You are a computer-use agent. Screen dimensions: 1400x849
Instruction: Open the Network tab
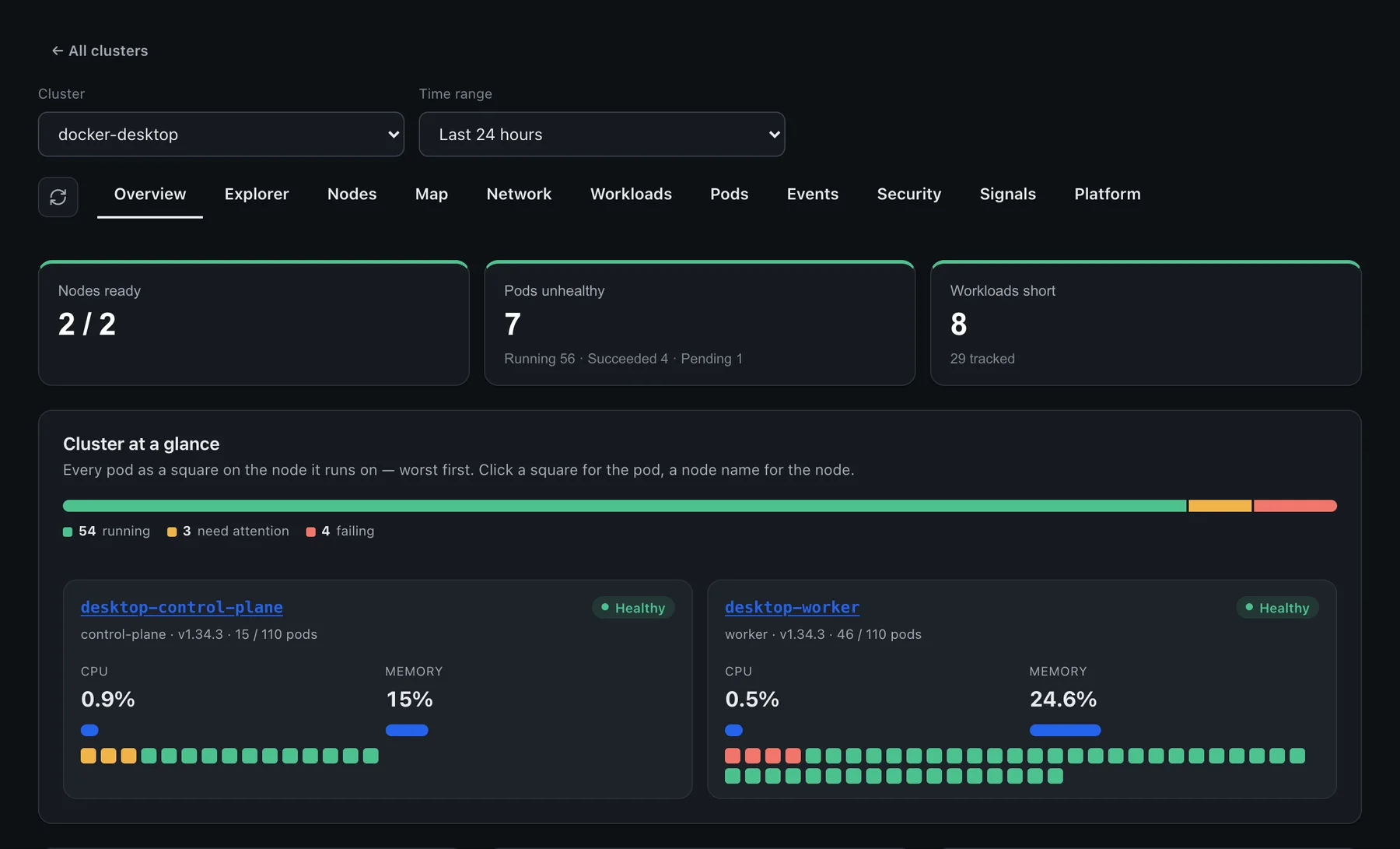tap(519, 194)
